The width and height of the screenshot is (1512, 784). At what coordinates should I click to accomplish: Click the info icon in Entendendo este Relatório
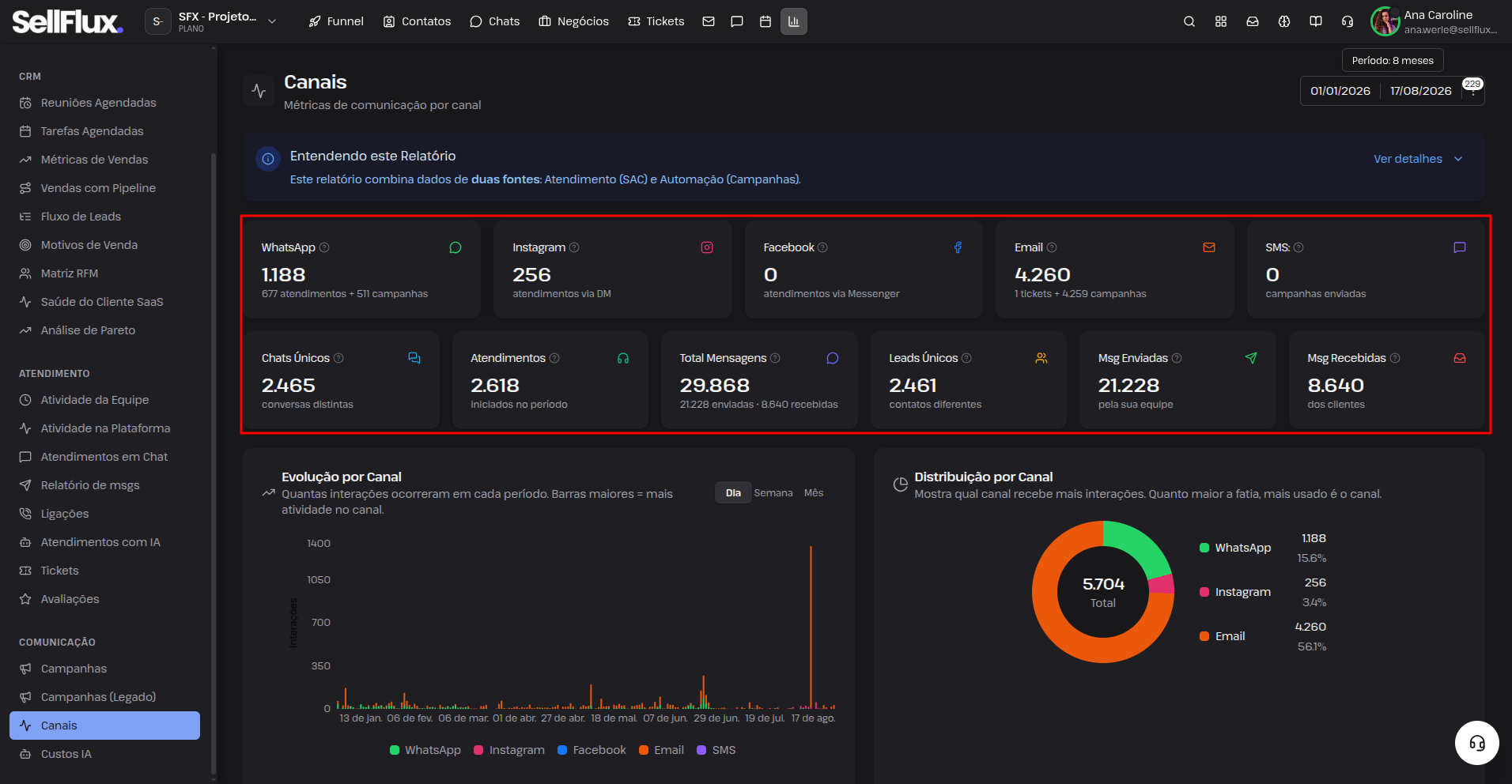point(268,159)
